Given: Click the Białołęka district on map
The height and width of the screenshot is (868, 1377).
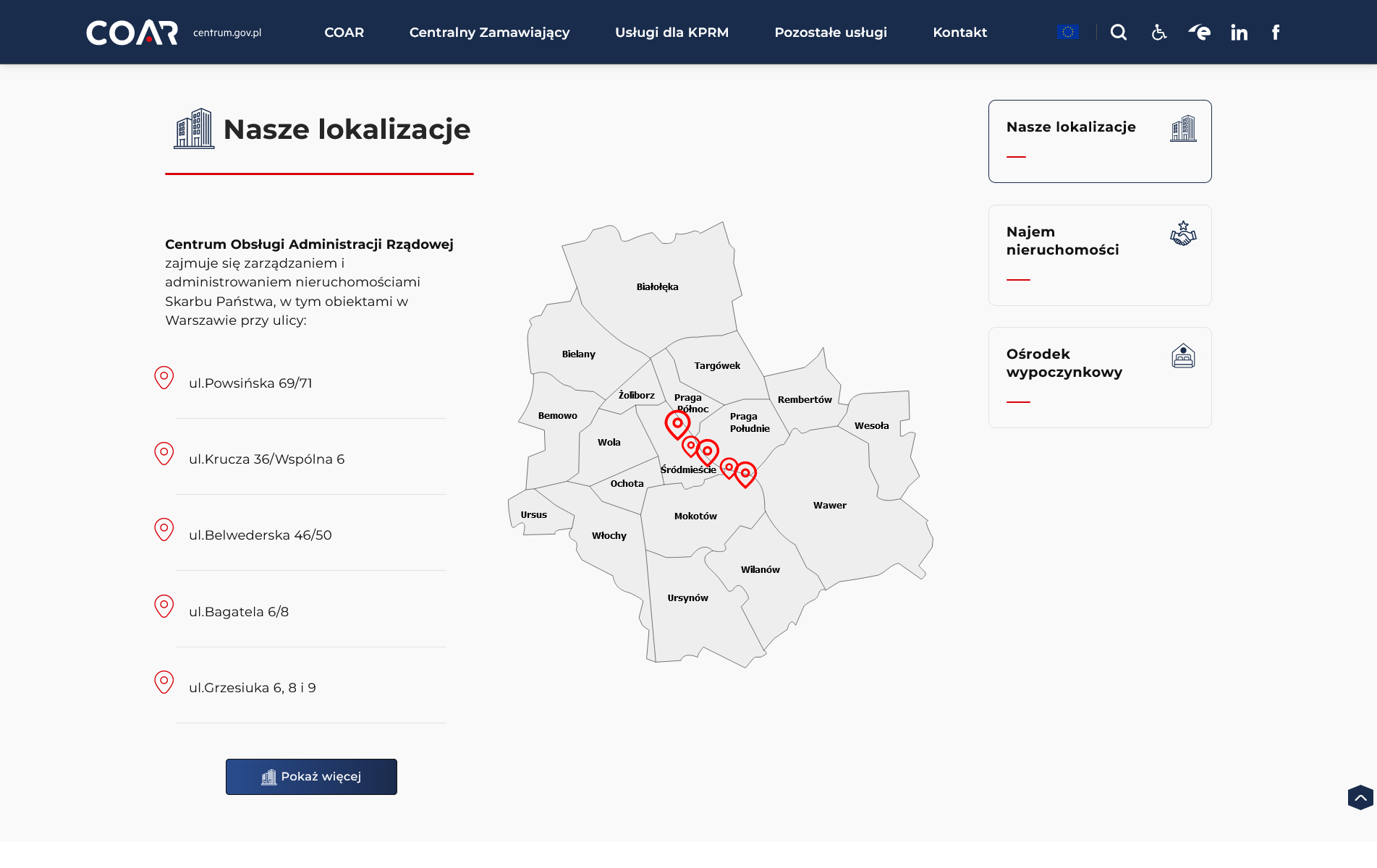Looking at the screenshot, I should point(657,287).
